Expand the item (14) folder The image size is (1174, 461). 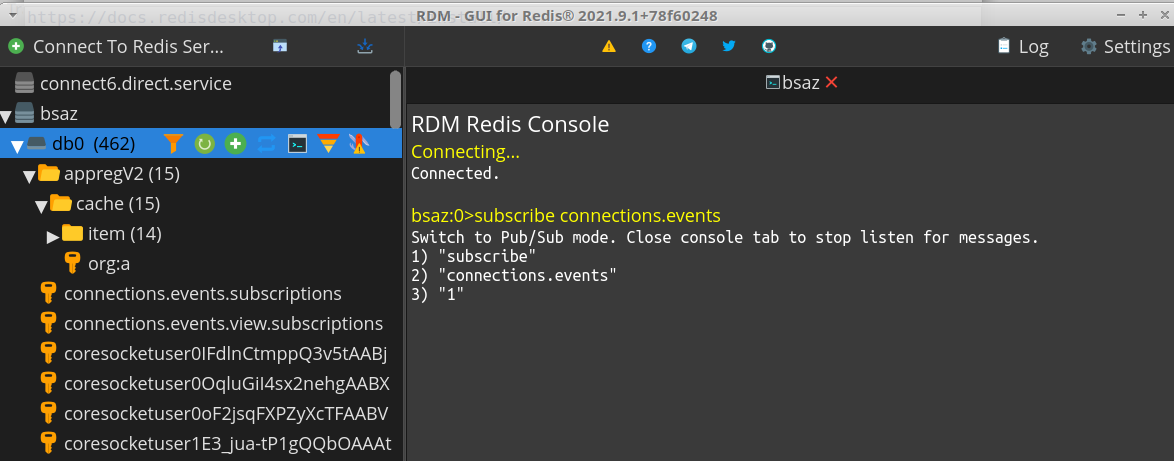click(x=53, y=236)
